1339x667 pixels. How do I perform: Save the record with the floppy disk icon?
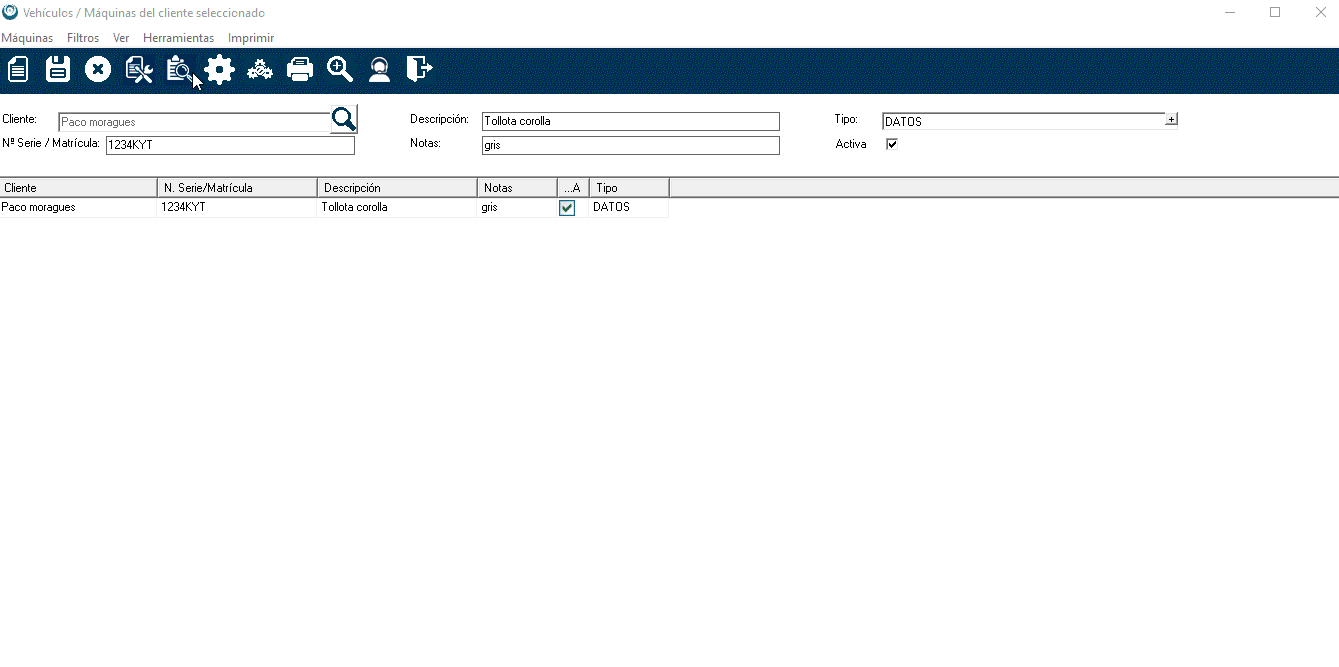[x=58, y=69]
